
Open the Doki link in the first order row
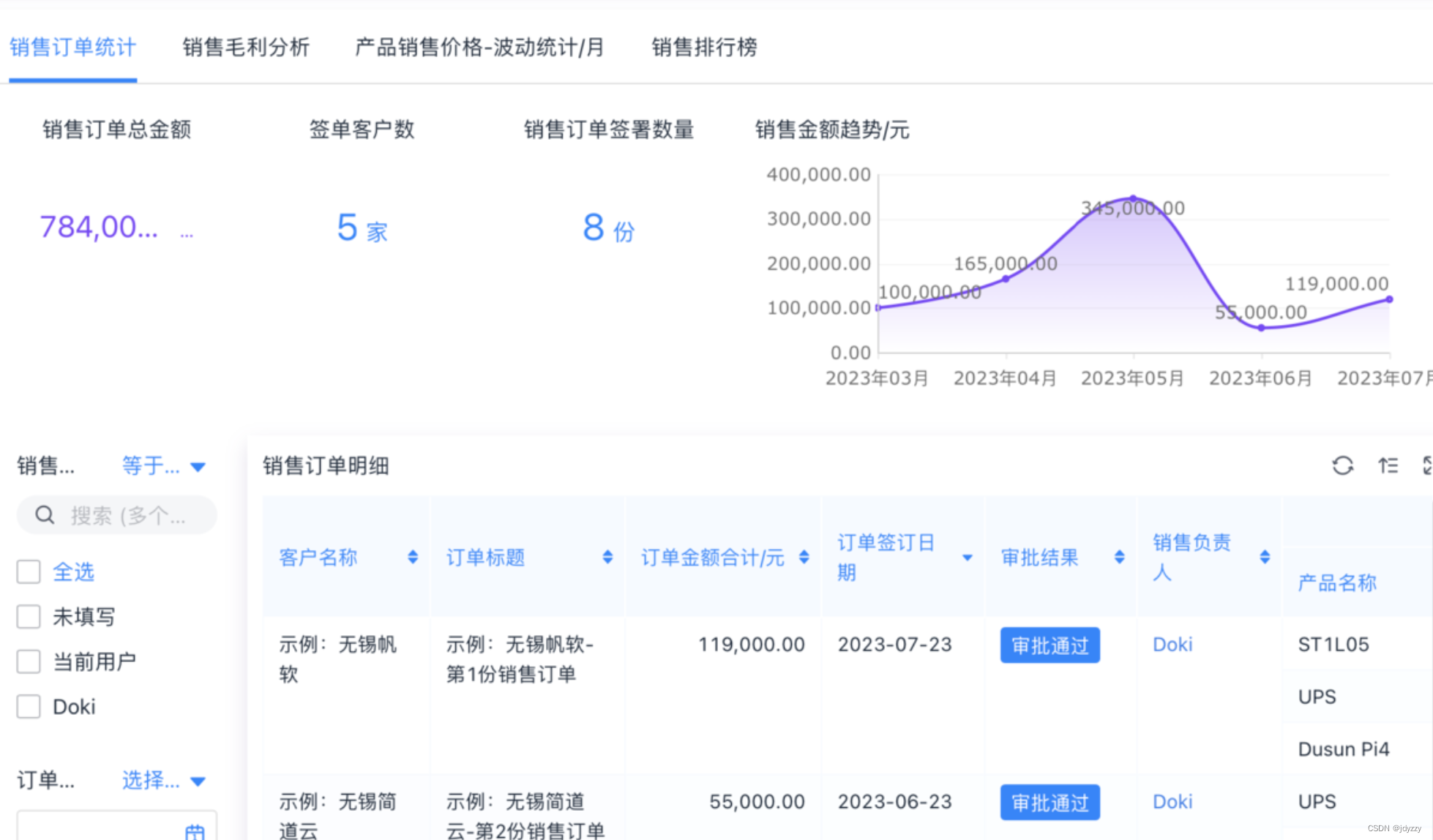(x=1172, y=645)
